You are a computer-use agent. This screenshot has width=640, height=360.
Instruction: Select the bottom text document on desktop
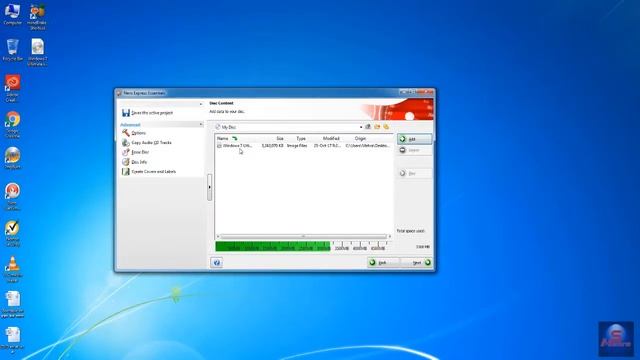tap(13, 340)
